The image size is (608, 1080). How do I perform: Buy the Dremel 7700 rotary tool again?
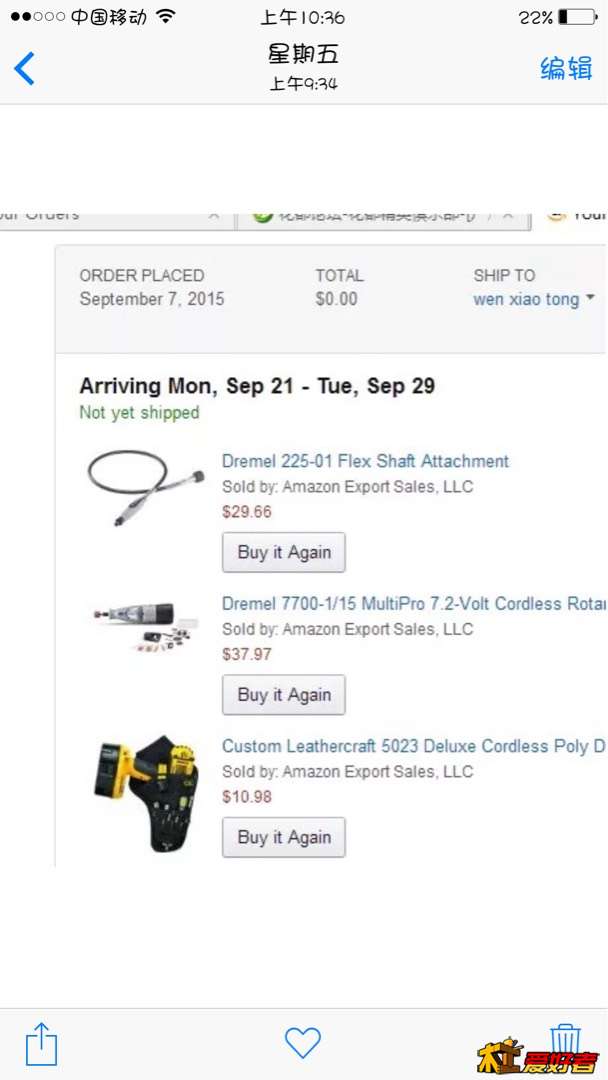284,695
